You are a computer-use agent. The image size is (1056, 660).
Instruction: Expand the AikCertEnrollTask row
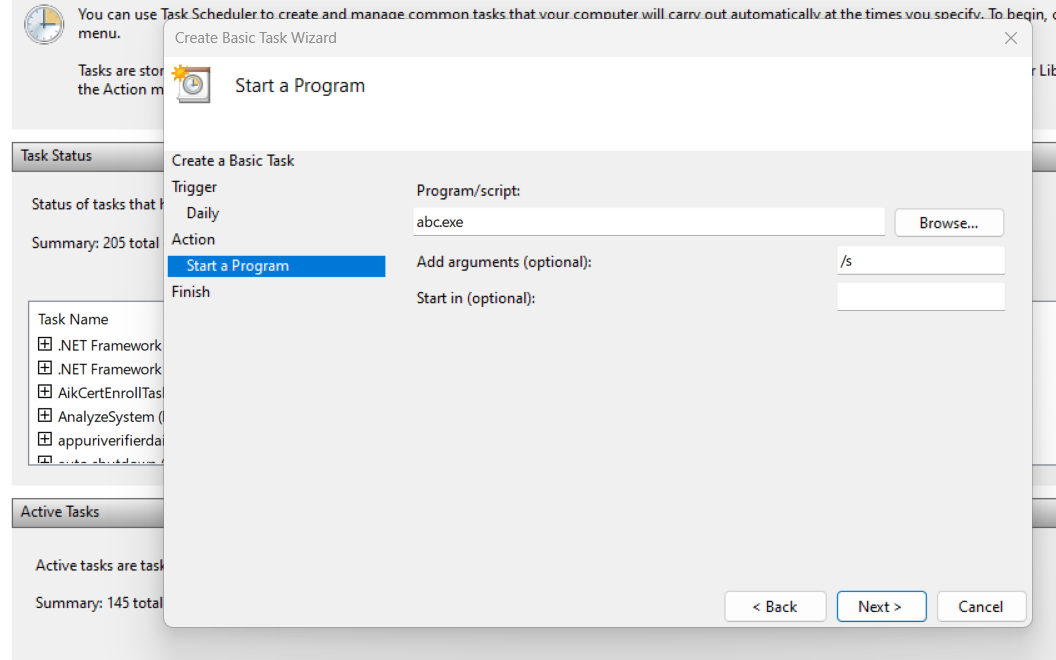(44, 392)
